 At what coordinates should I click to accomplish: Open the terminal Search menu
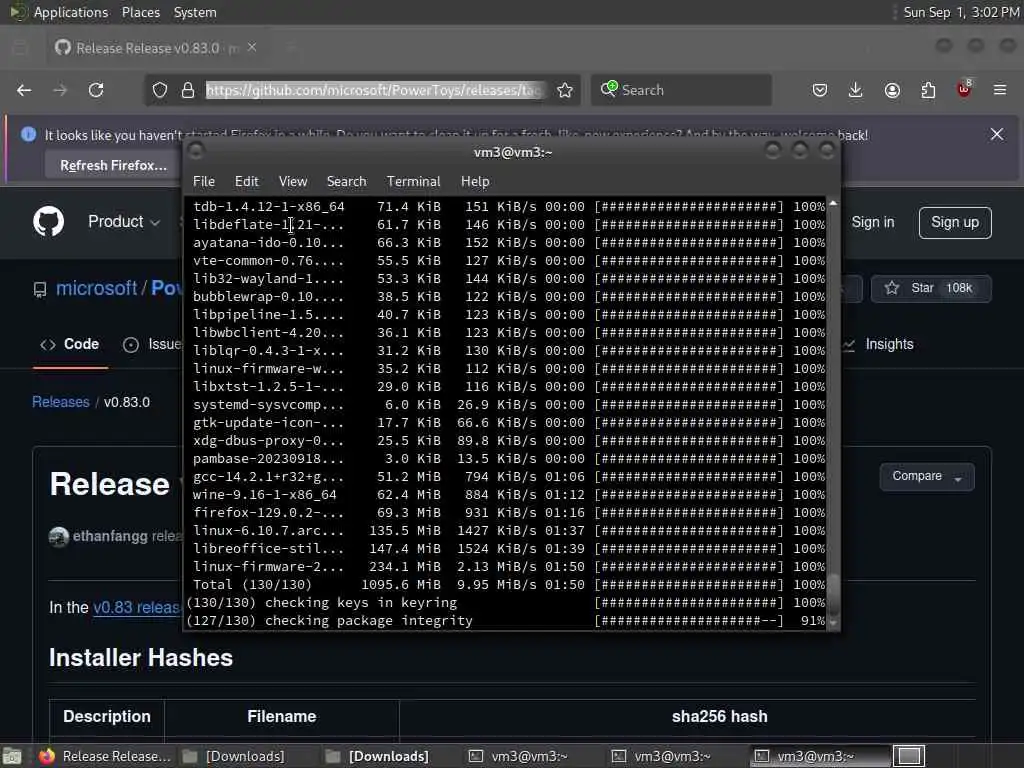[x=346, y=181]
